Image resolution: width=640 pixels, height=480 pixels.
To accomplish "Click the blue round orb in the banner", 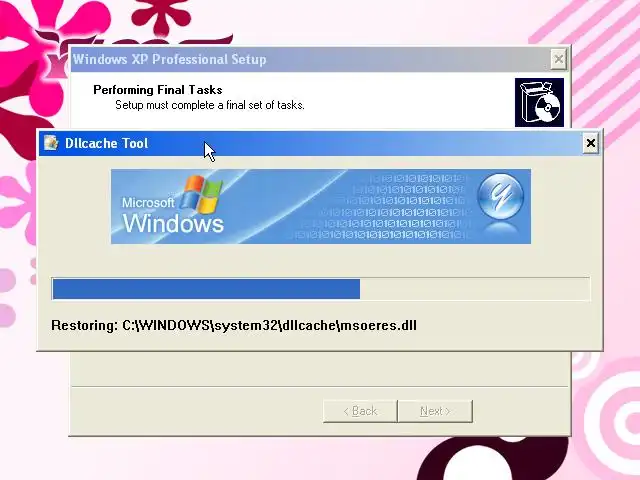I will (501, 195).
